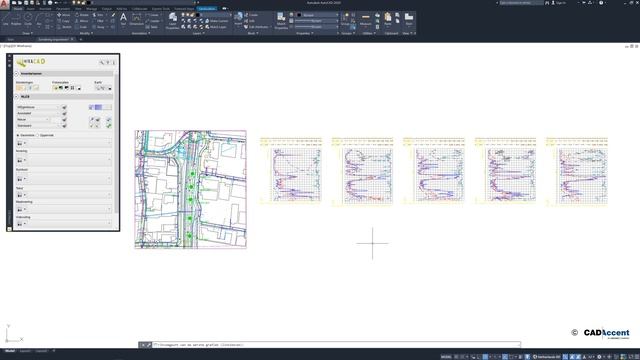Click the Paste button

(x=388, y=19)
